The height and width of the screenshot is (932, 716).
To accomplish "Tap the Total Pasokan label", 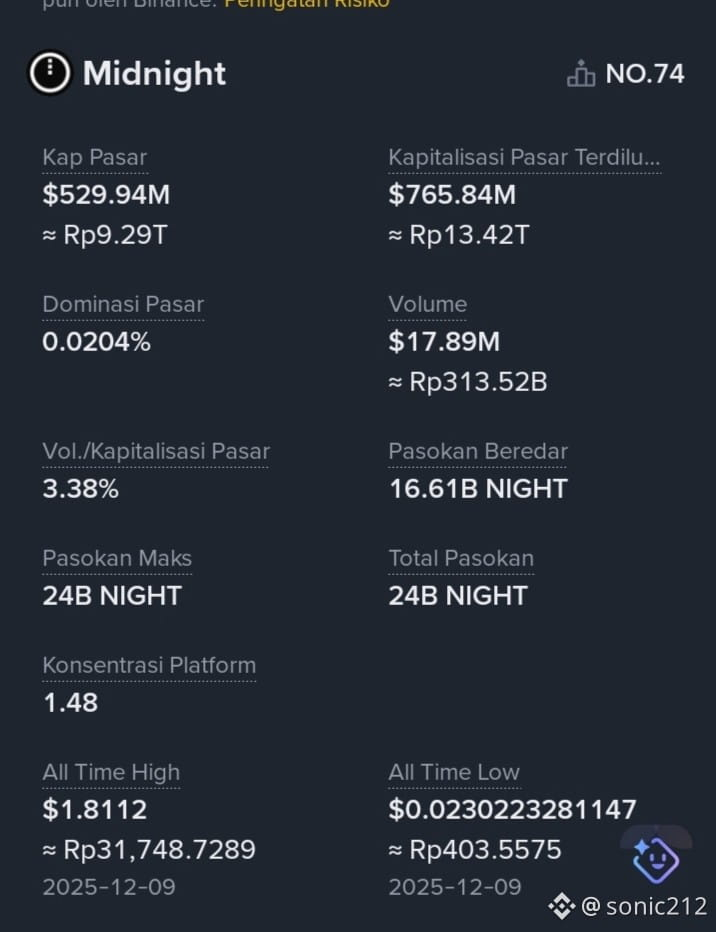I will point(461,558).
